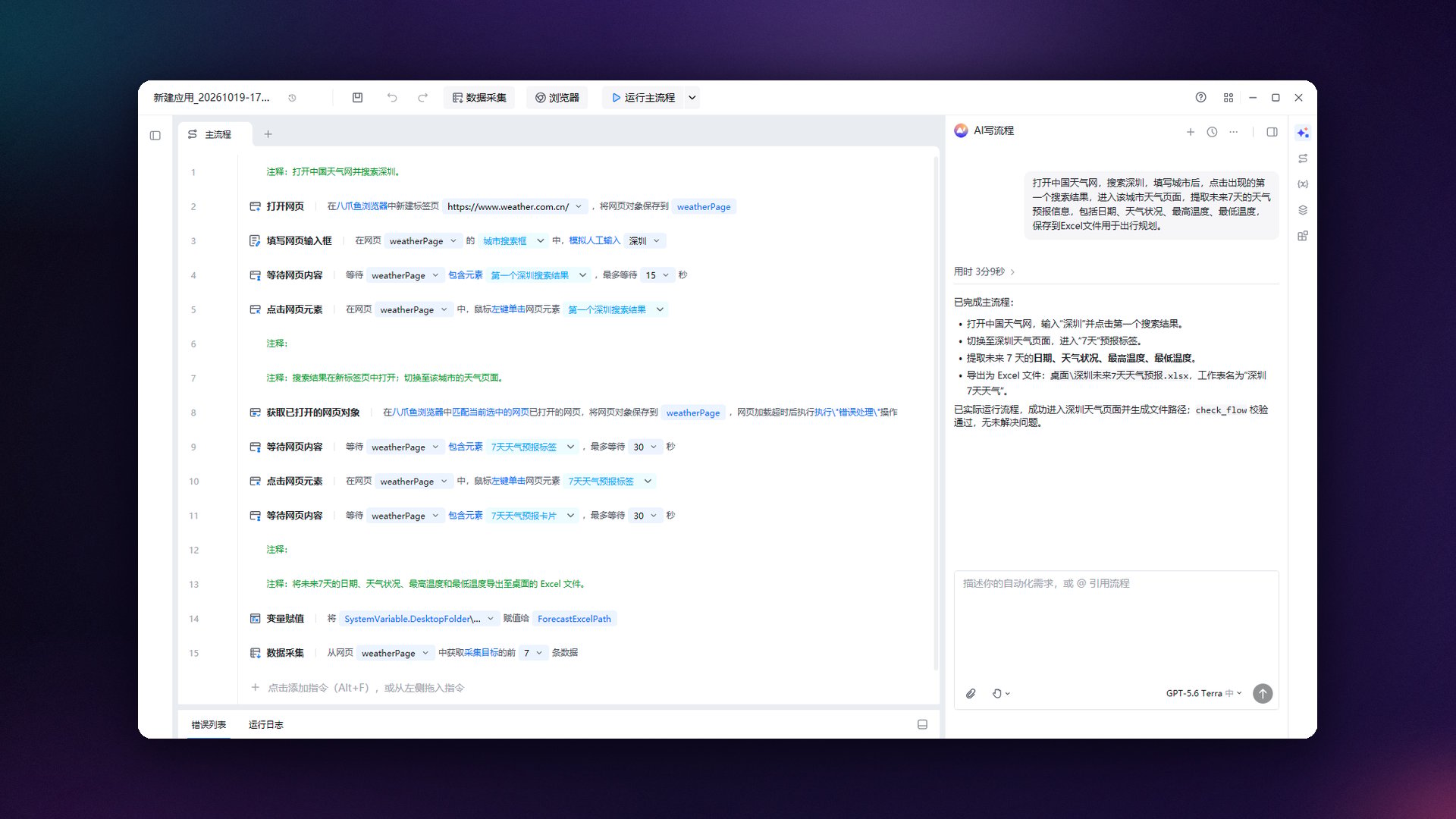Click the 变量赋值 command icon on line 14
The height and width of the screenshot is (819, 1456).
click(255, 619)
